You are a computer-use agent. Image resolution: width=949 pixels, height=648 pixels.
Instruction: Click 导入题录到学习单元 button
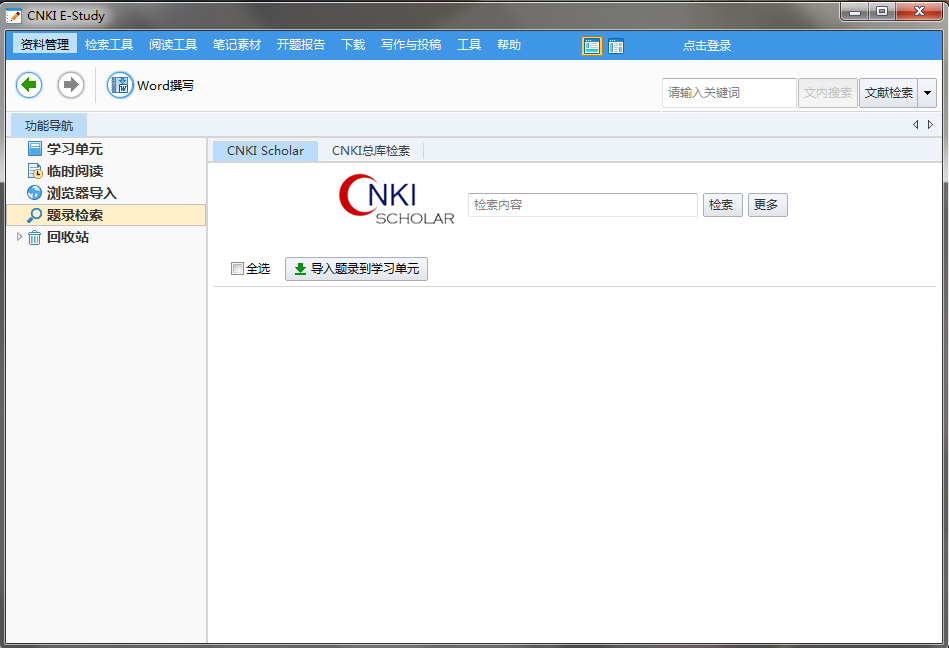click(356, 269)
